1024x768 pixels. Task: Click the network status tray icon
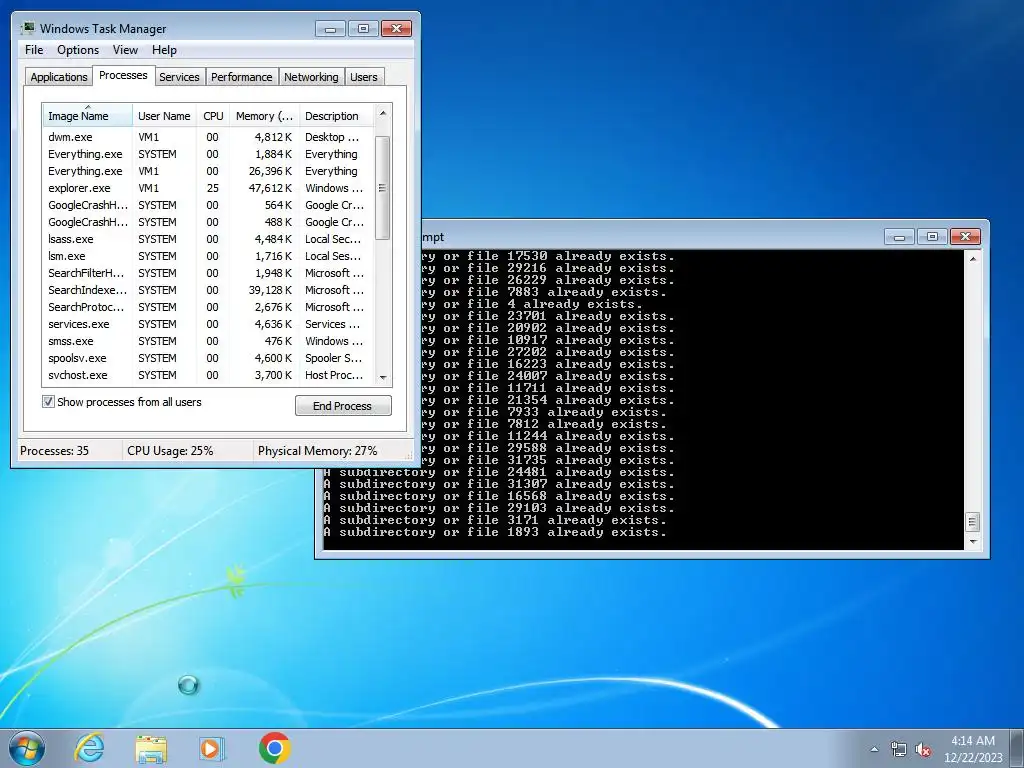pos(899,749)
